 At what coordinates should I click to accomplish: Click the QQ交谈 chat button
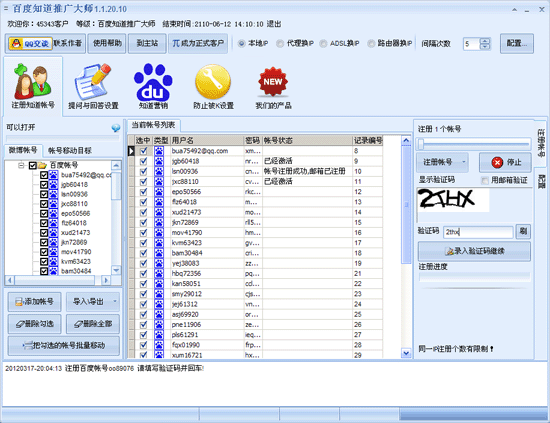30,43
